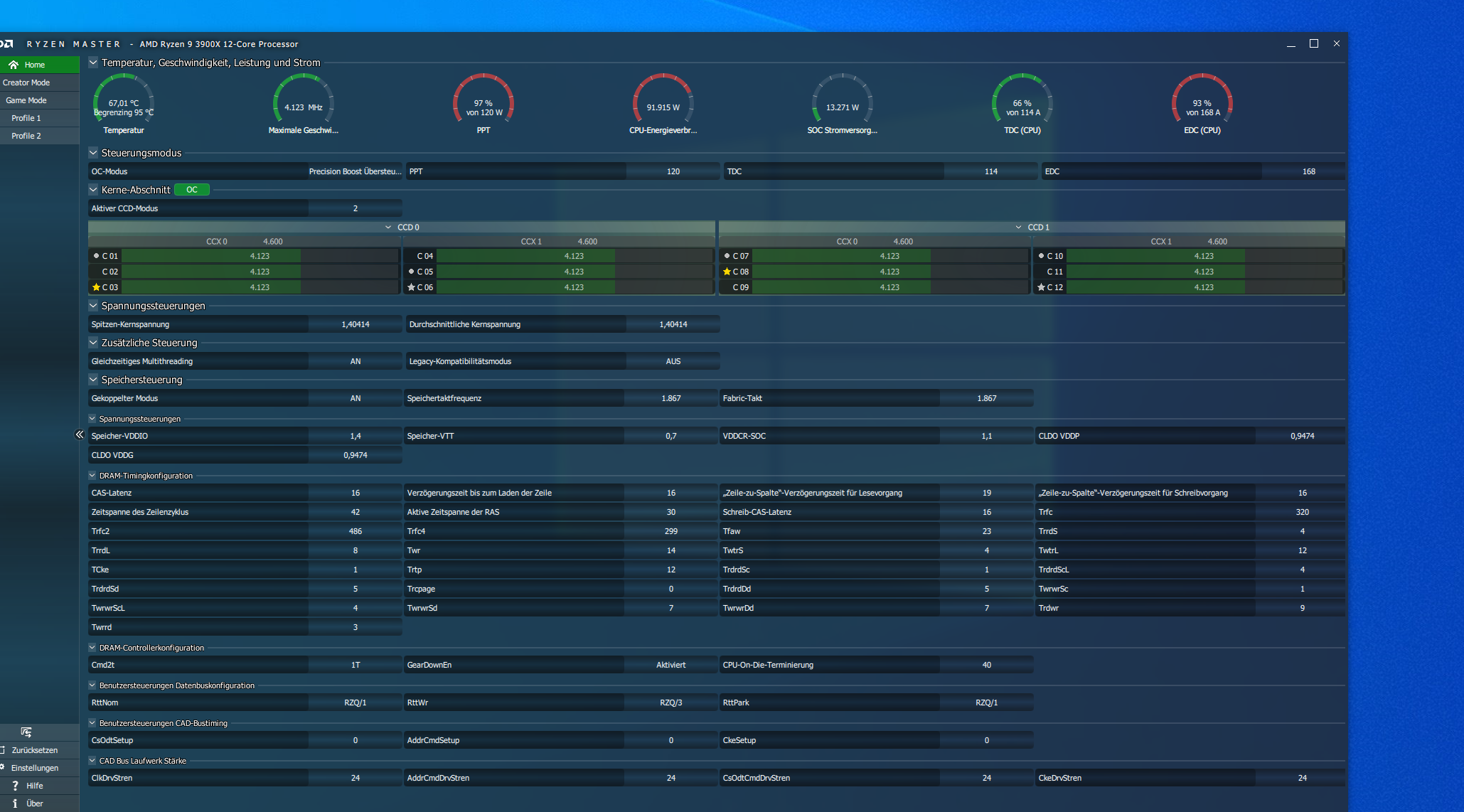Click the import/export profile icon in sidebar
Screen dimensions: 1464x812
(x=26, y=732)
